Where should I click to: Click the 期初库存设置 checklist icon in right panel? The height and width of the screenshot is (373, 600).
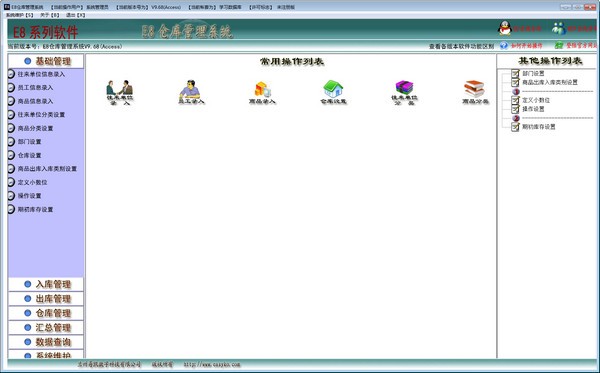point(515,127)
